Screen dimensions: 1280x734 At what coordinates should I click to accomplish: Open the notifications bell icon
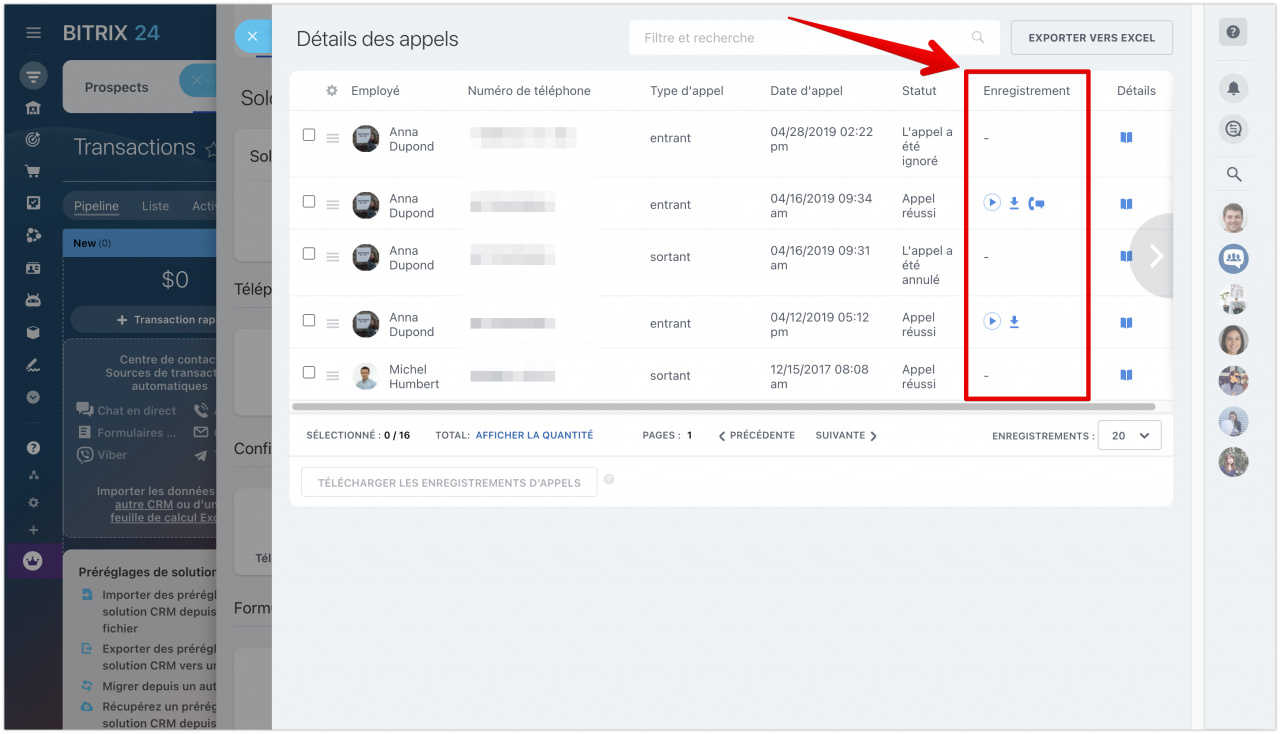click(x=1233, y=88)
